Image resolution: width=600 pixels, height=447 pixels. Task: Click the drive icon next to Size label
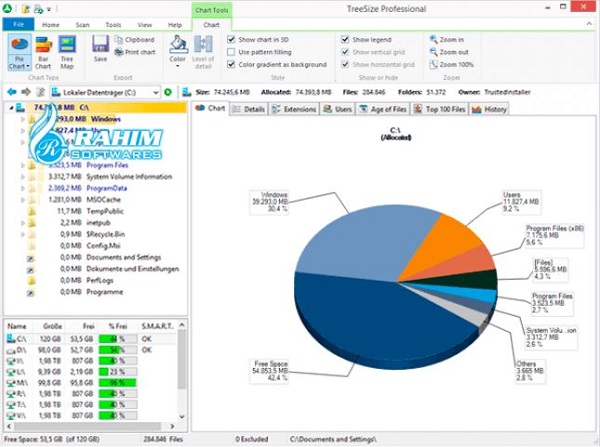point(187,92)
